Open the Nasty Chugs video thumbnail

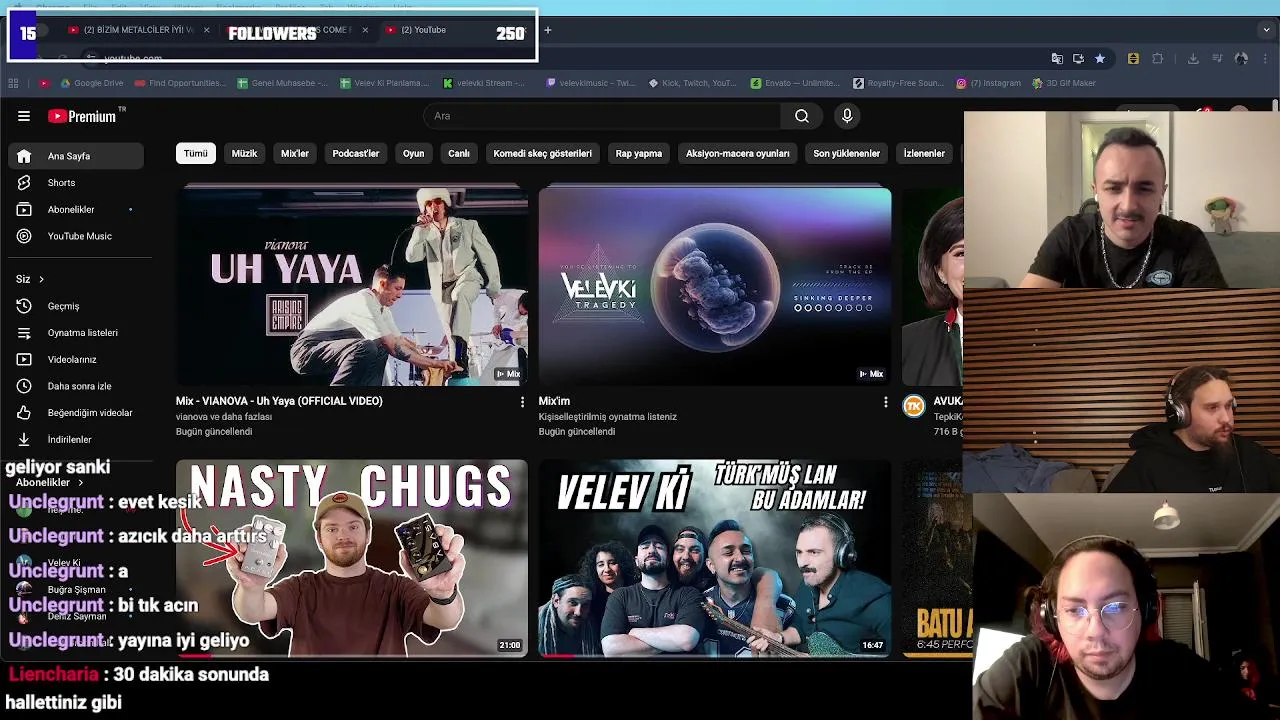352,558
